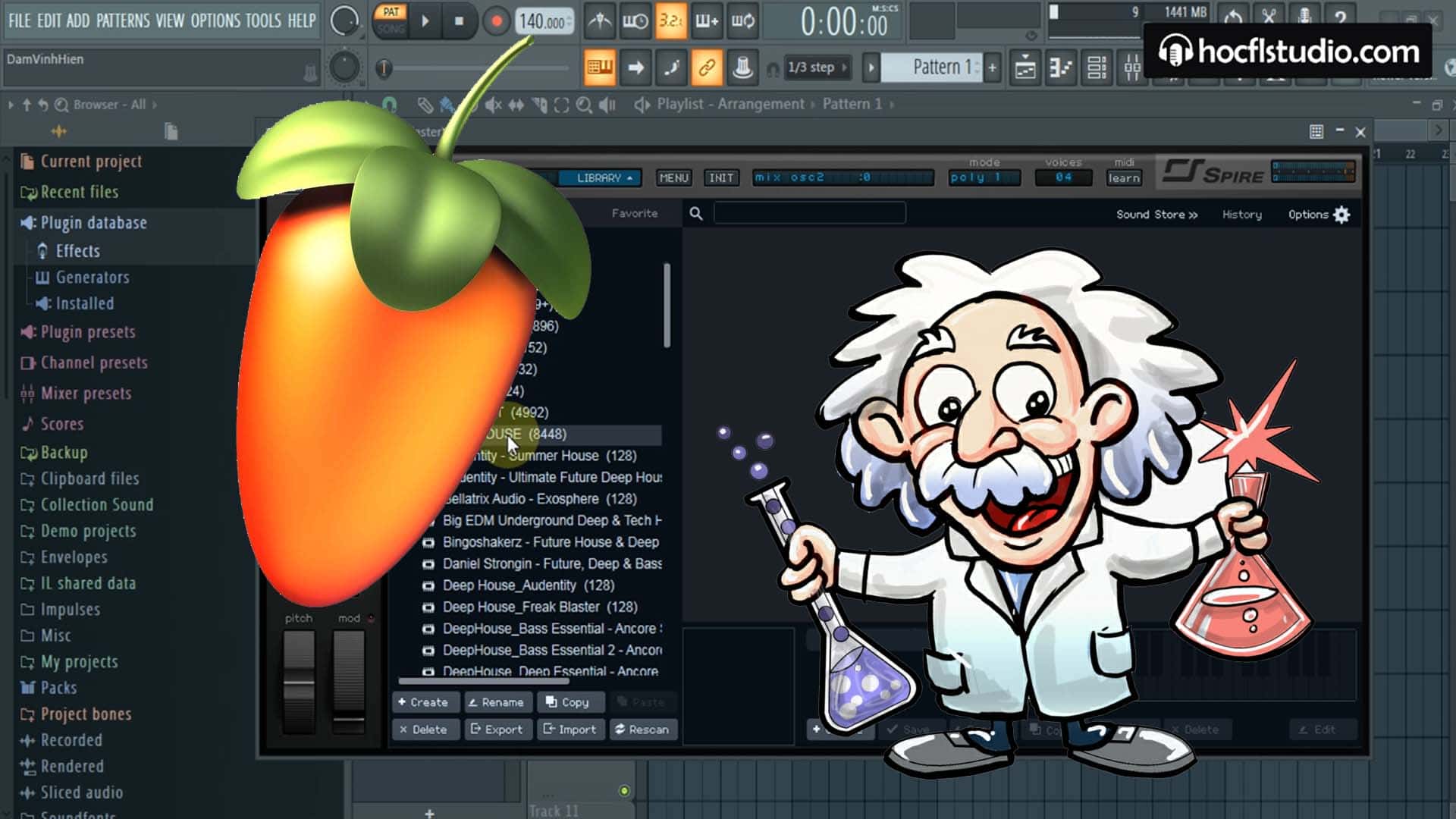Stop playback with the stop button
Screen dimensions: 1456x819
(x=459, y=21)
